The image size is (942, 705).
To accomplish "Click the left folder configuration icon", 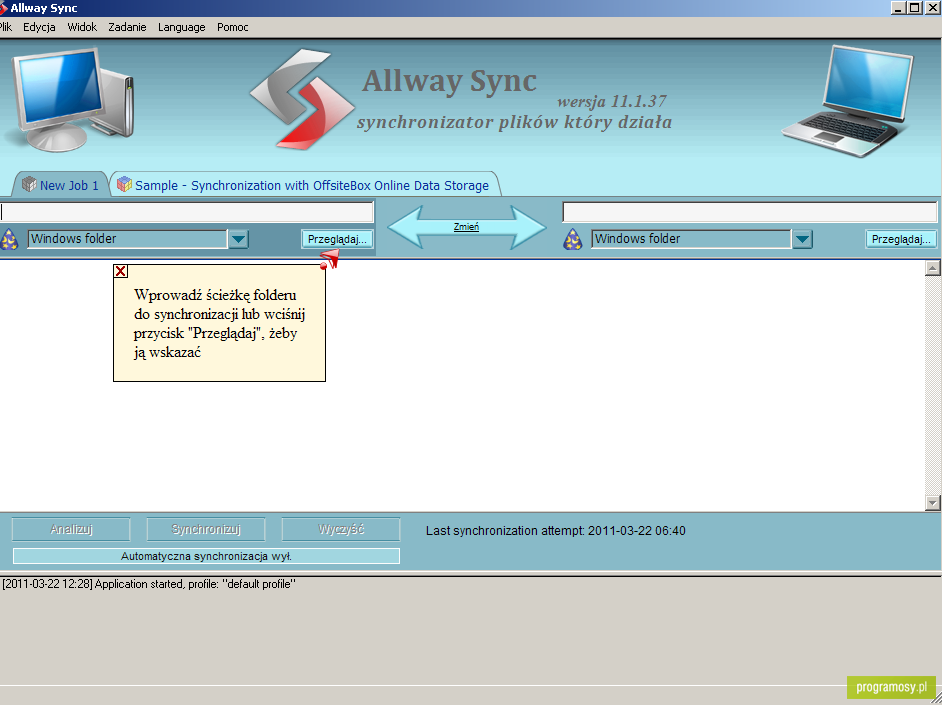I will (x=10, y=239).
